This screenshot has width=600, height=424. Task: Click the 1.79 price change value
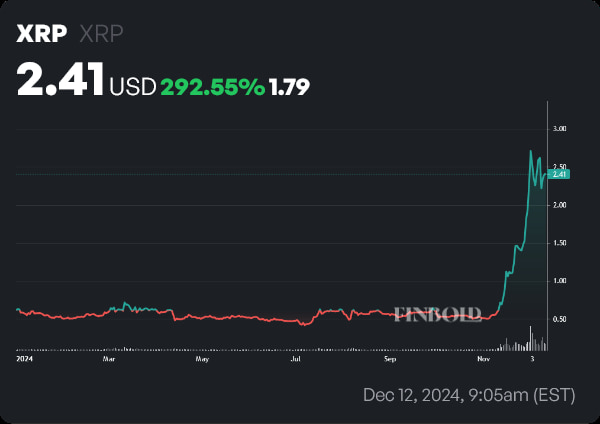[289, 87]
